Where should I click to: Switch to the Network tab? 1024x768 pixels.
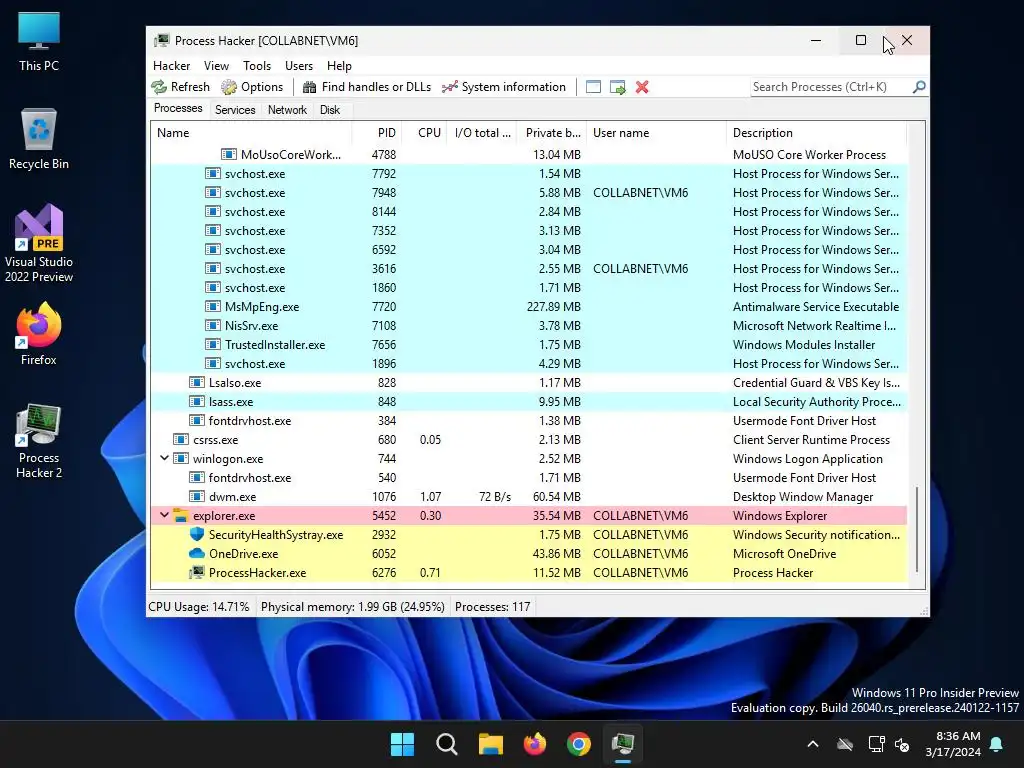287,110
